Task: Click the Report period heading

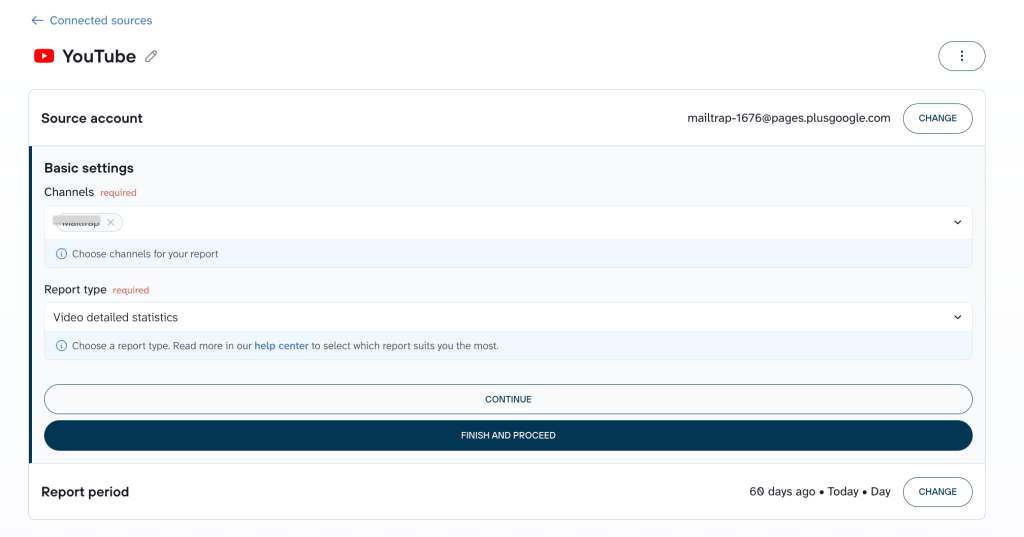Action: tap(85, 492)
